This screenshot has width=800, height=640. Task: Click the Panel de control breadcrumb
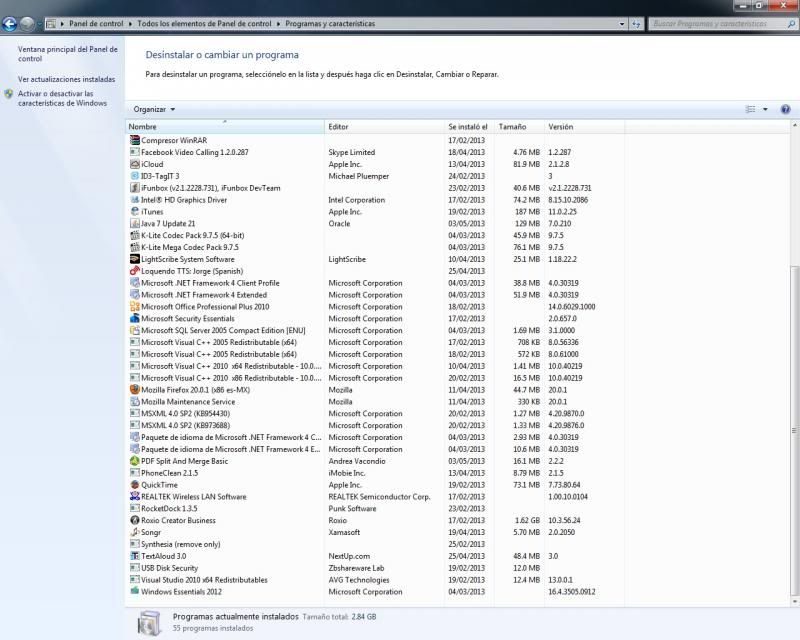tap(96, 23)
